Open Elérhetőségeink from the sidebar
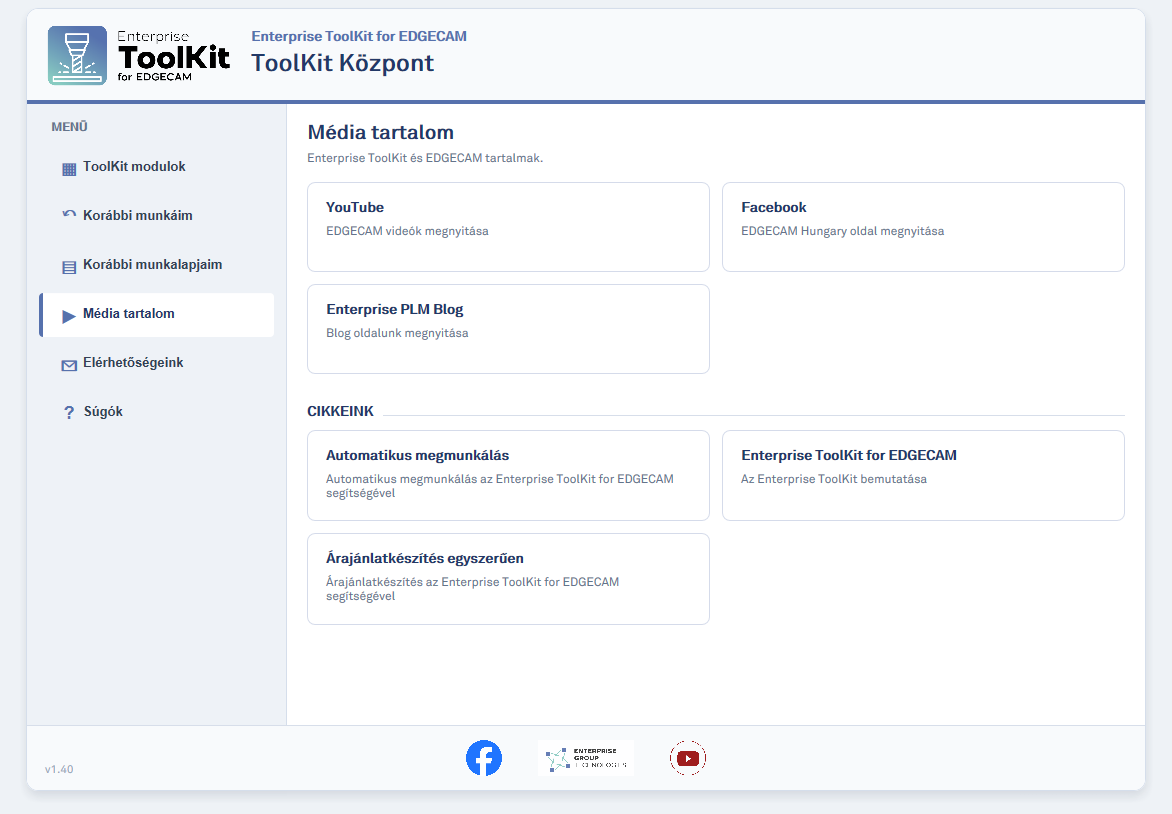1172x814 pixels. [157, 363]
